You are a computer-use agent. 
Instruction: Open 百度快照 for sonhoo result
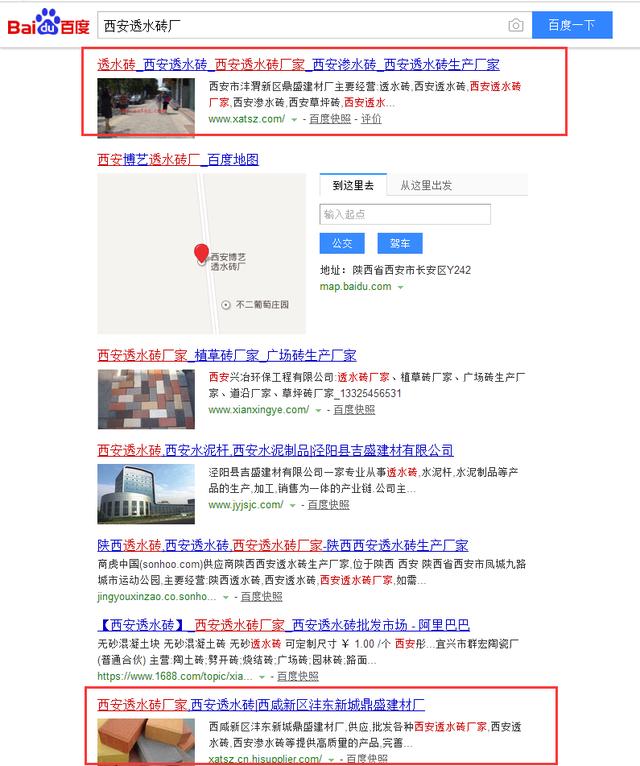tap(261, 596)
